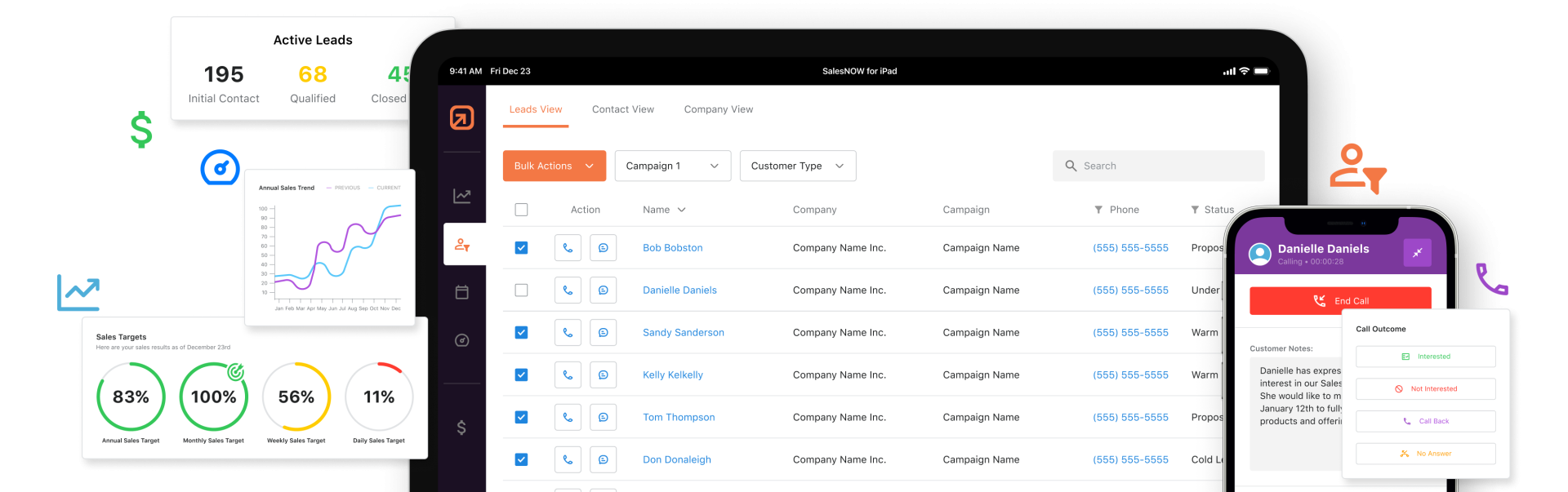The height and width of the screenshot is (492, 1568).
Task: Open the Customer Type dropdown
Action: coord(798,166)
